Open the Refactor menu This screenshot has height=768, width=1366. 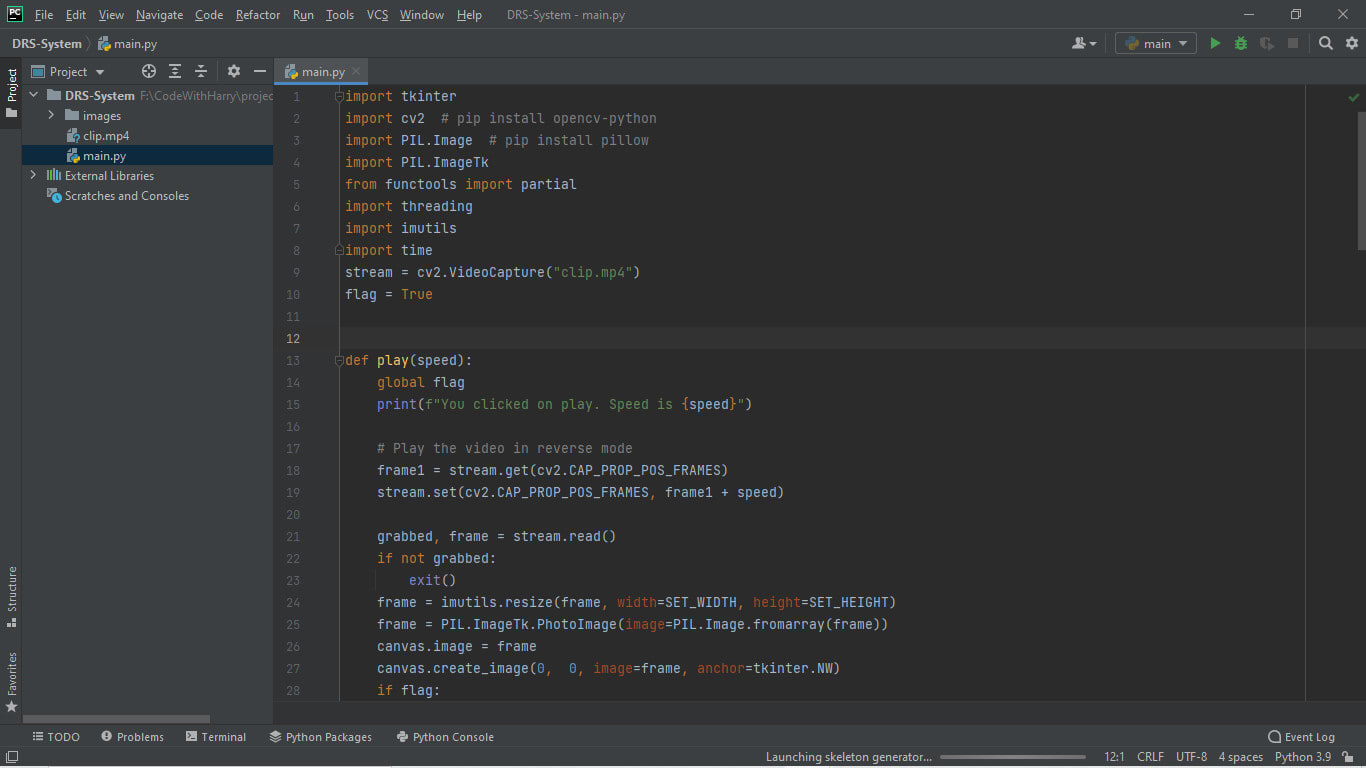click(258, 15)
